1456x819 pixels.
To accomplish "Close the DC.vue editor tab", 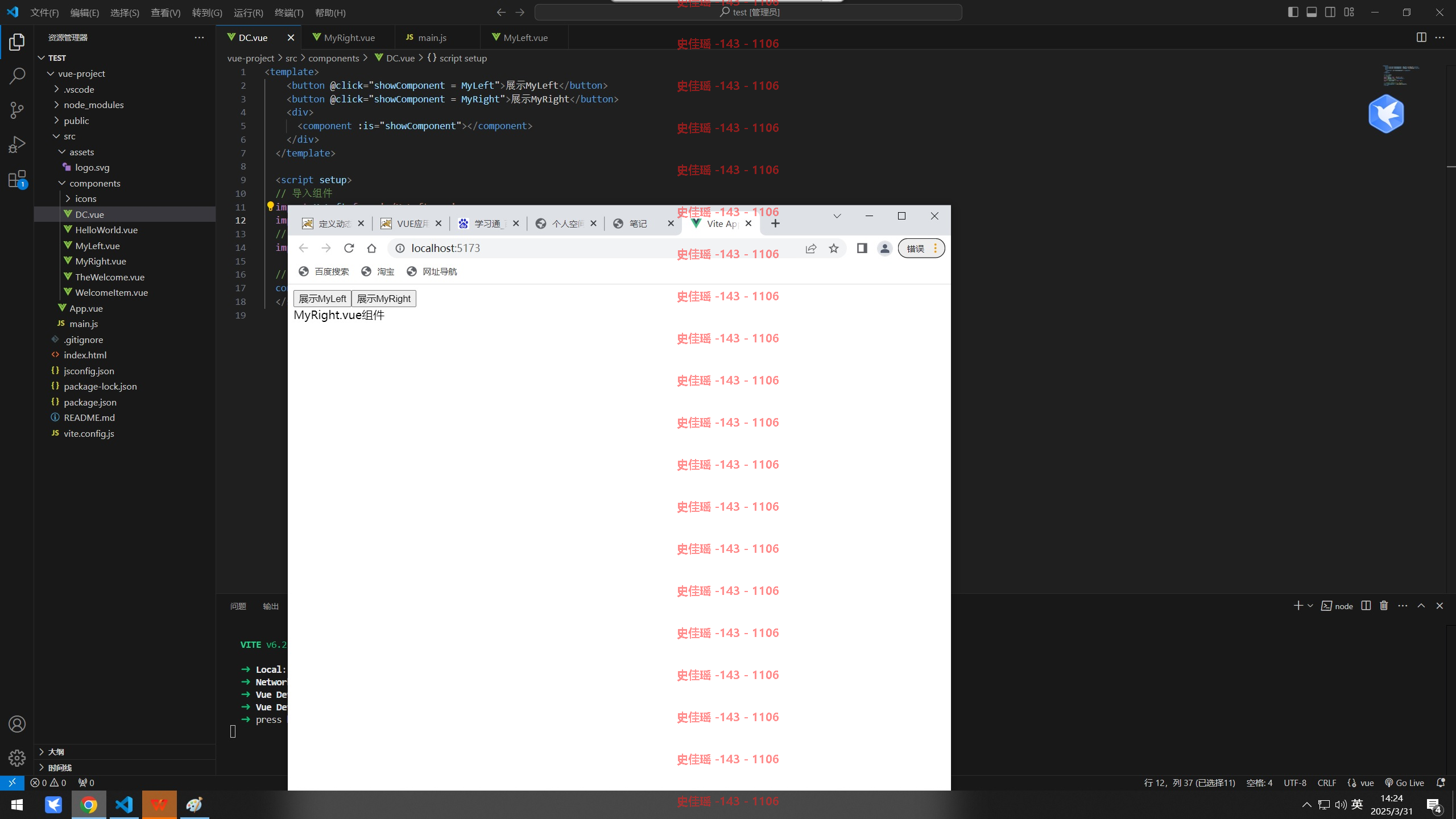I will point(291,38).
